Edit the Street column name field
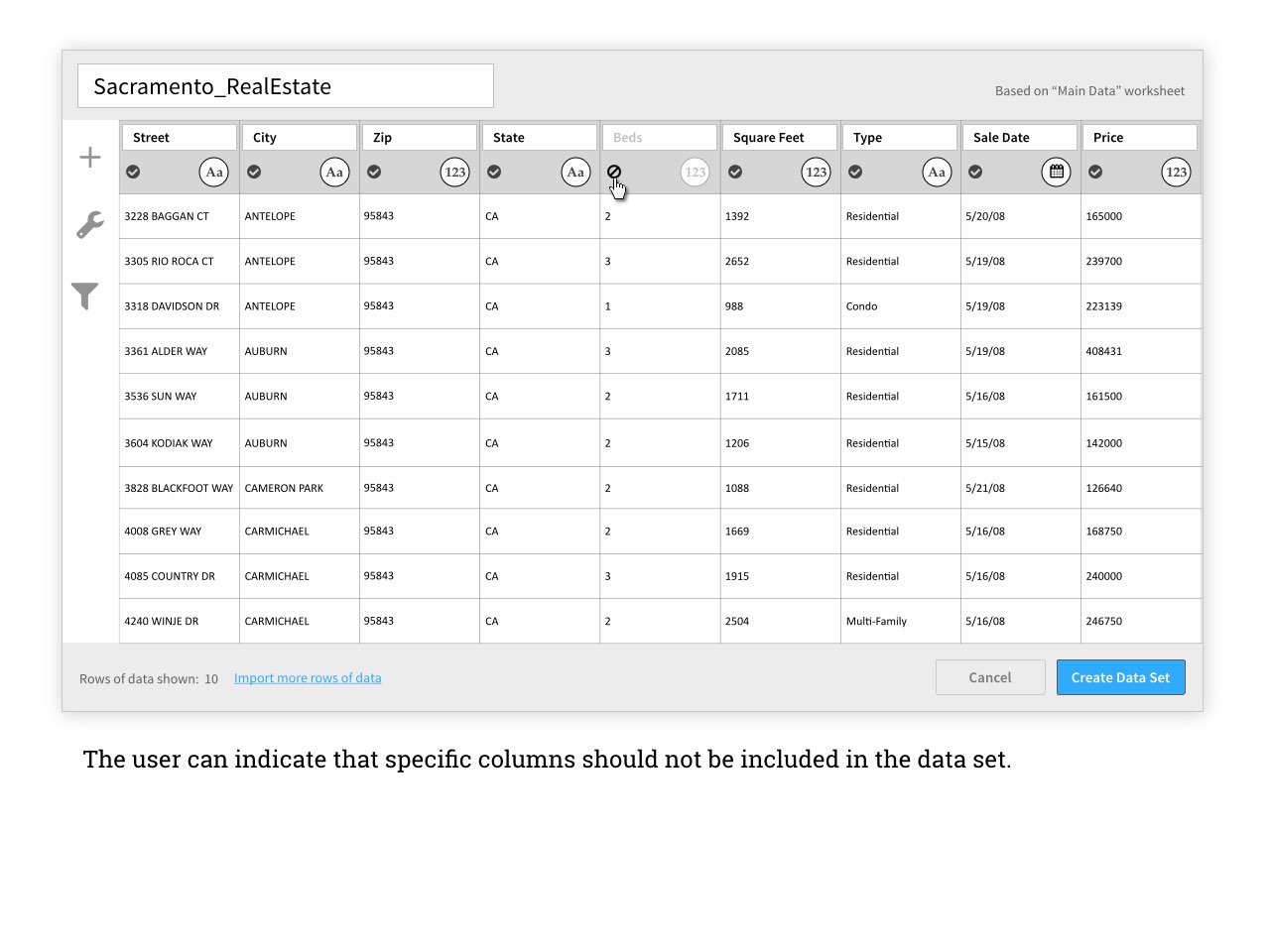Image resolution: width=1270 pixels, height=952 pixels. click(180, 138)
